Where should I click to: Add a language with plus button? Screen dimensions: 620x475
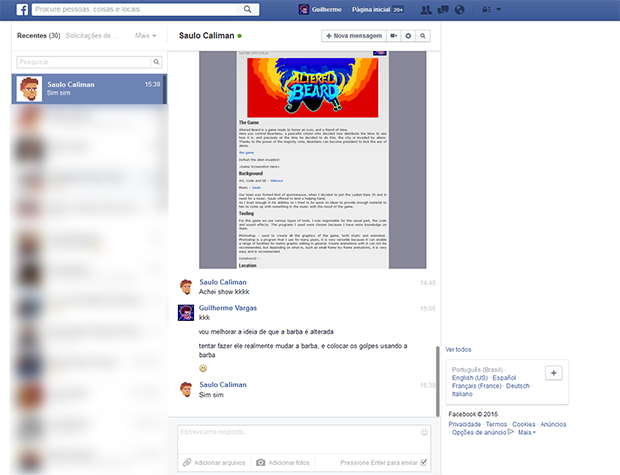554,373
